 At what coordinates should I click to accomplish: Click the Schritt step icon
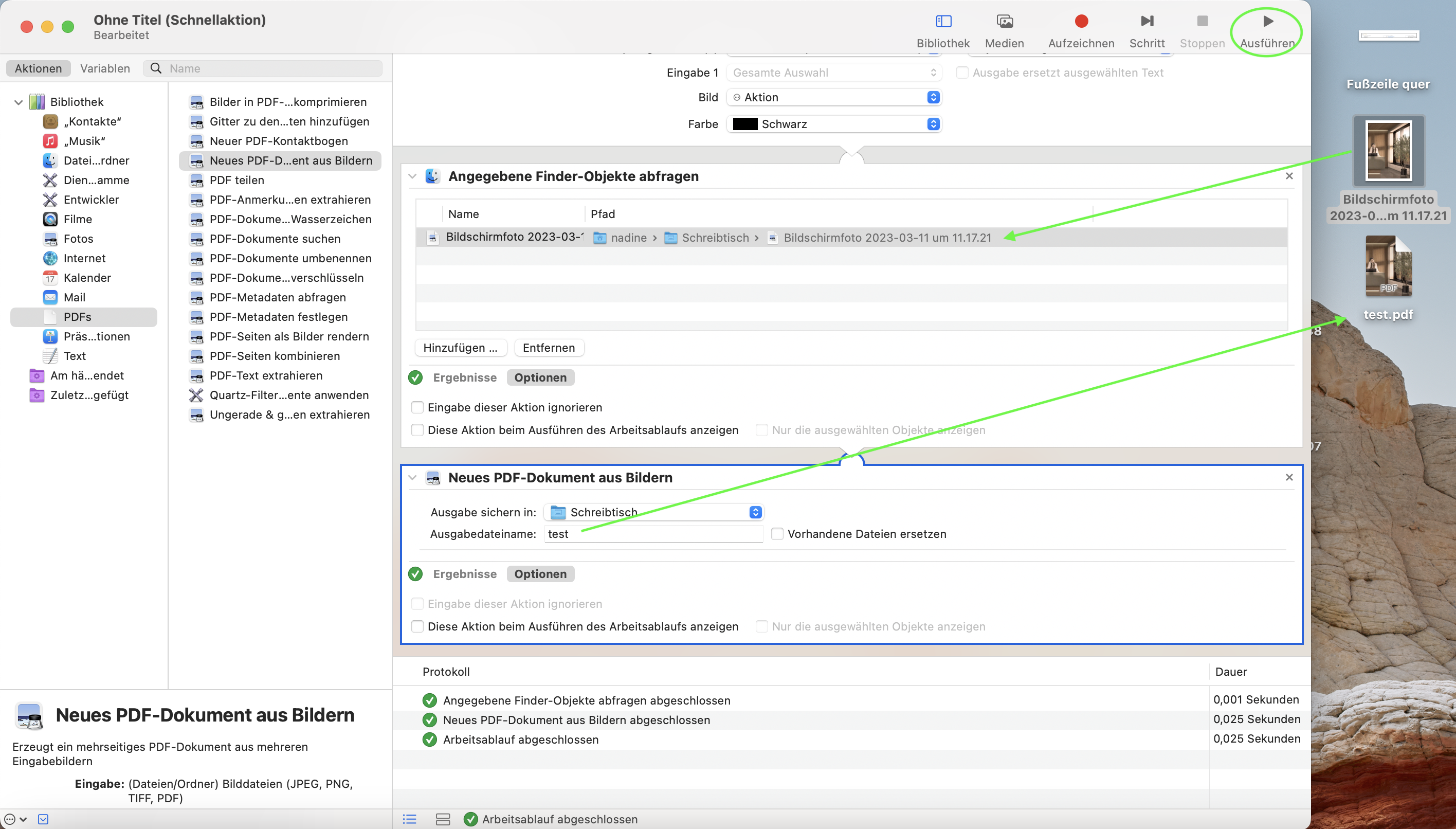(x=1147, y=22)
